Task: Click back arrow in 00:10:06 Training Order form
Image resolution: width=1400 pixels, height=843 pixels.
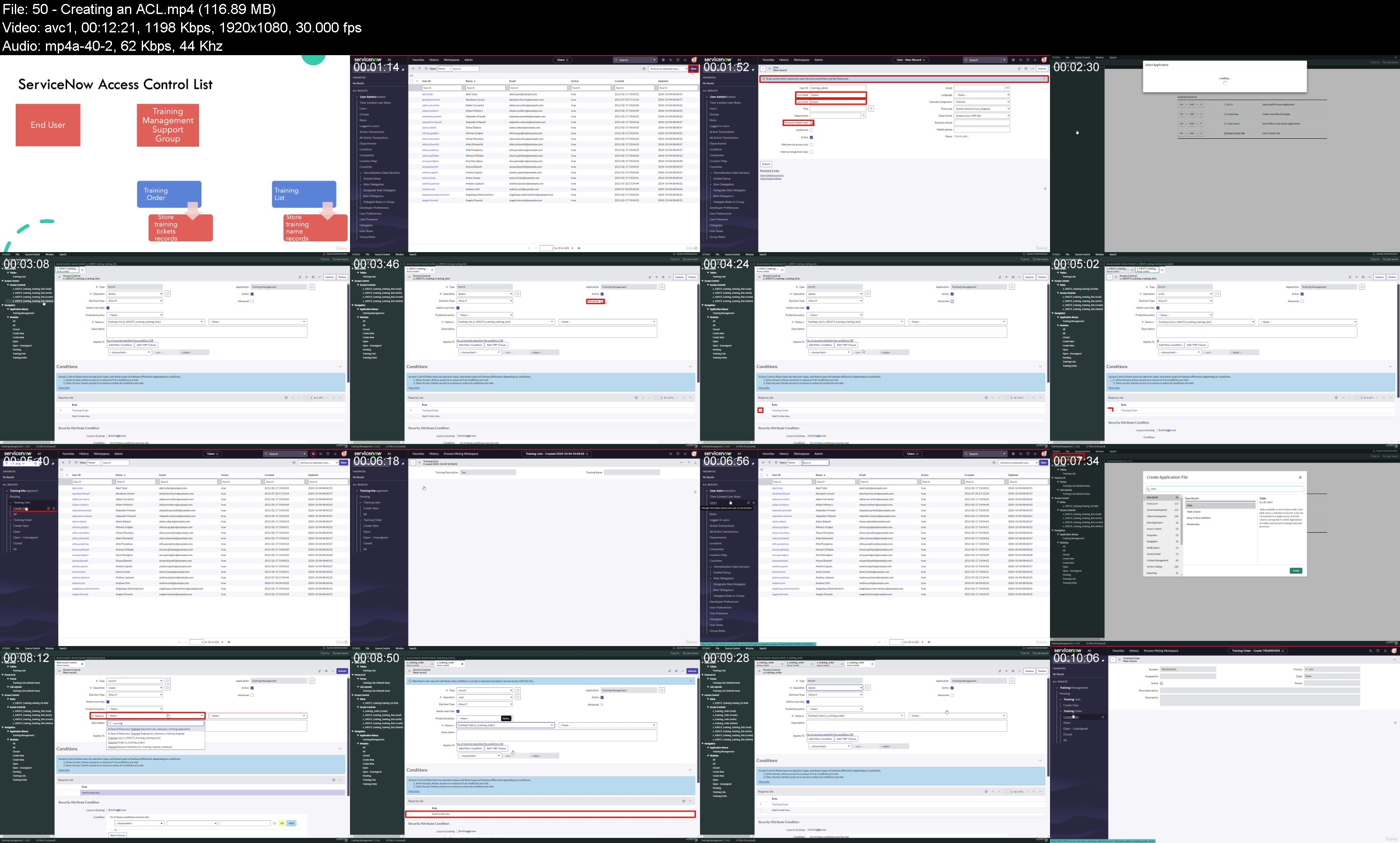Action: click(1113, 660)
